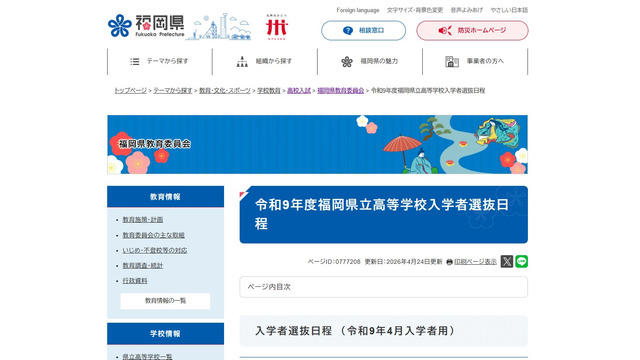Image resolution: width=640 pixels, height=360 pixels.
Task: Switch to やさしい日本語 mode
Action: click(x=509, y=10)
